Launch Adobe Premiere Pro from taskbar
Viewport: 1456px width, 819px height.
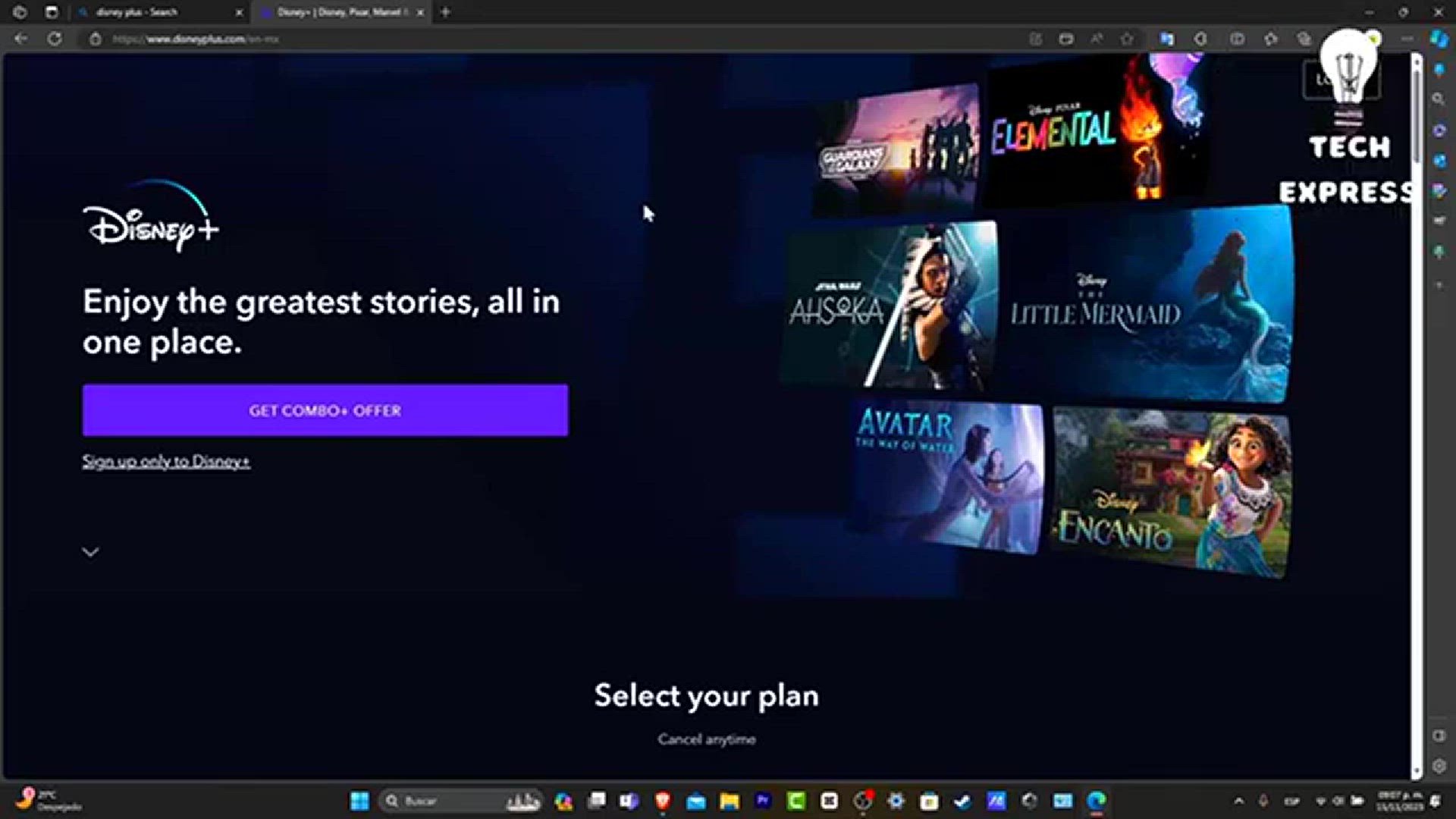(x=763, y=801)
